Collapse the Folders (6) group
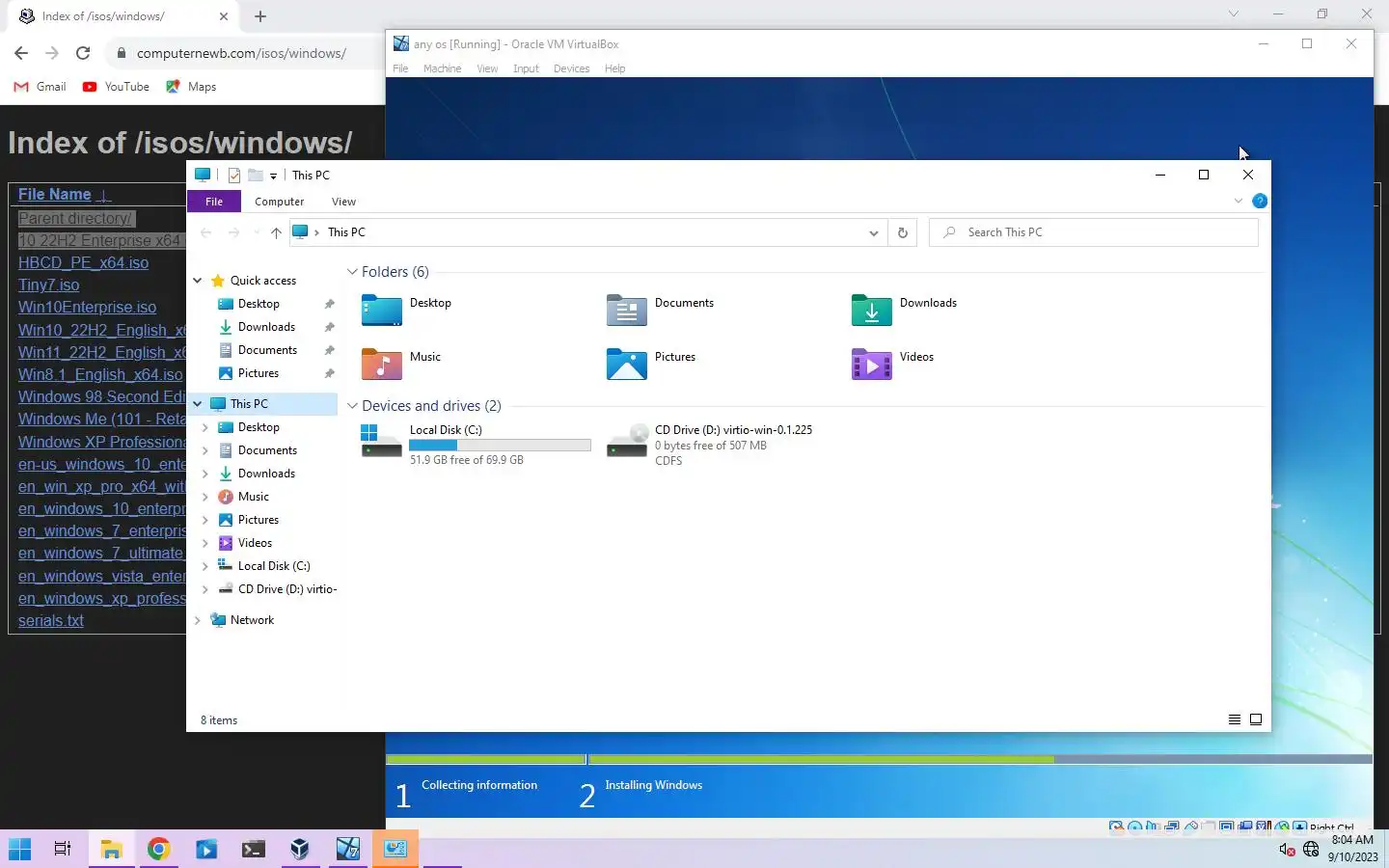The height and width of the screenshot is (868, 1389). point(353,272)
